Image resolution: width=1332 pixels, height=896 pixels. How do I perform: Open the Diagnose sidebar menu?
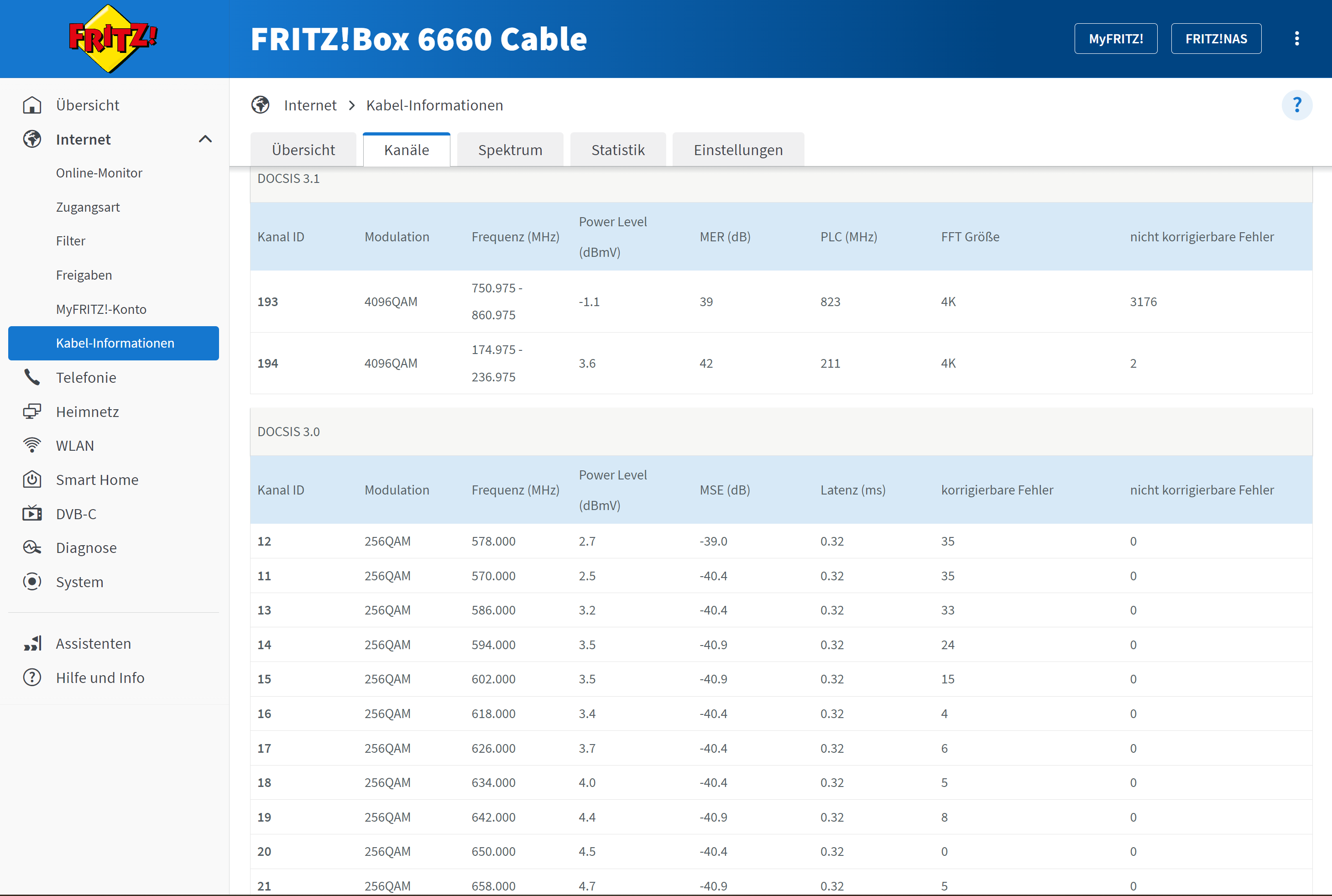click(x=86, y=547)
